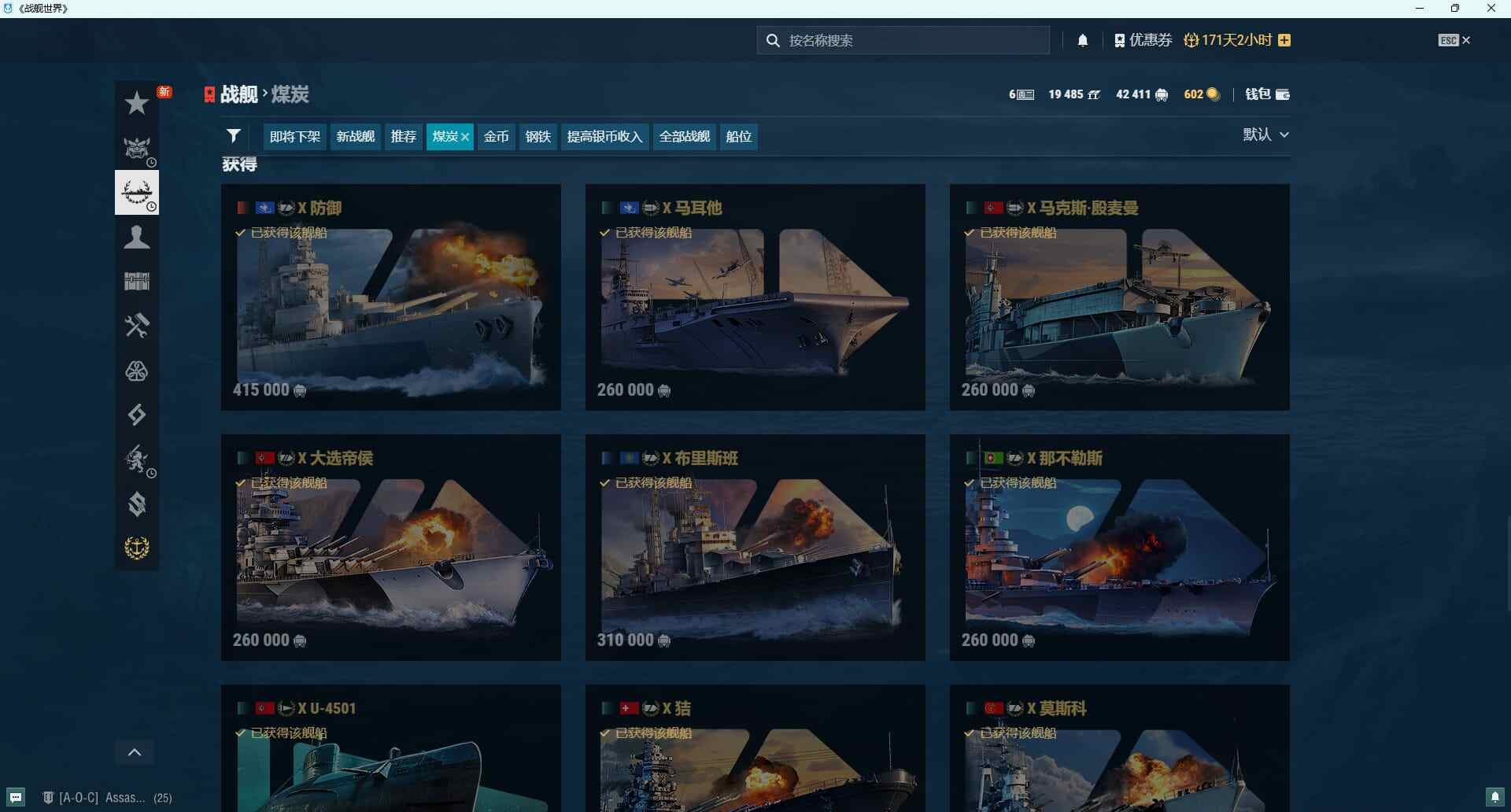The width and height of the screenshot is (1511, 812).
Task: Click the page scrollbar on right edge
Action: [1509, 563]
